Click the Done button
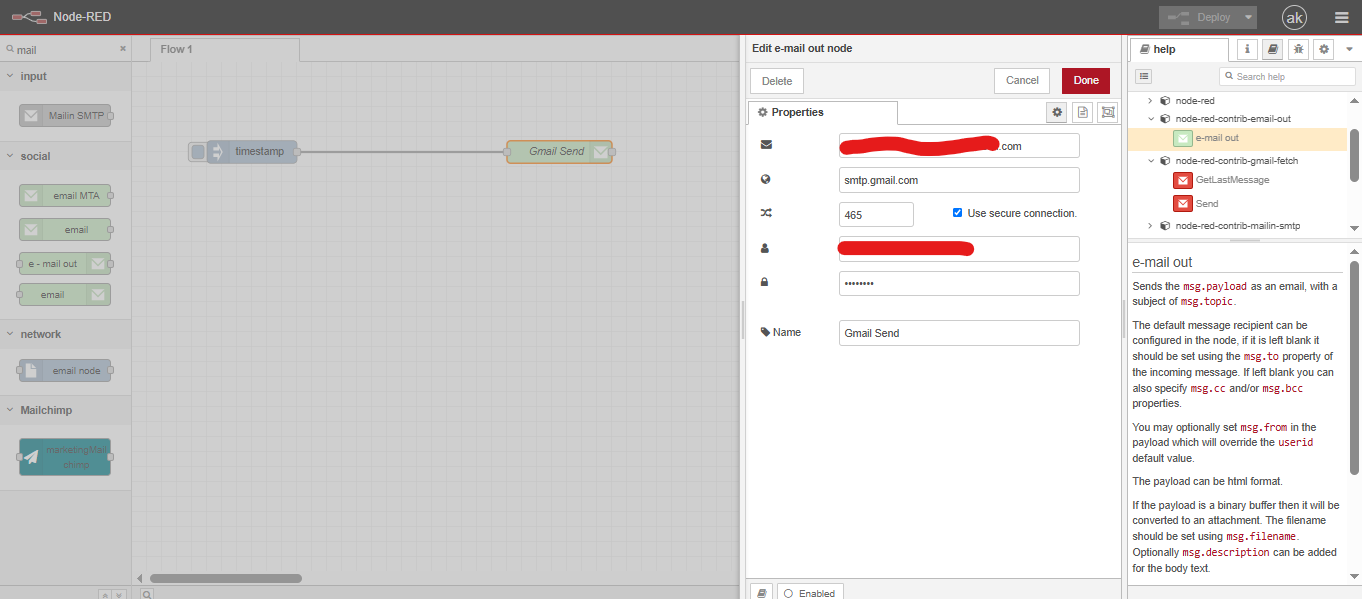This screenshot has height=599, width=1362. pyautogui.click(x=1086, y=81)
